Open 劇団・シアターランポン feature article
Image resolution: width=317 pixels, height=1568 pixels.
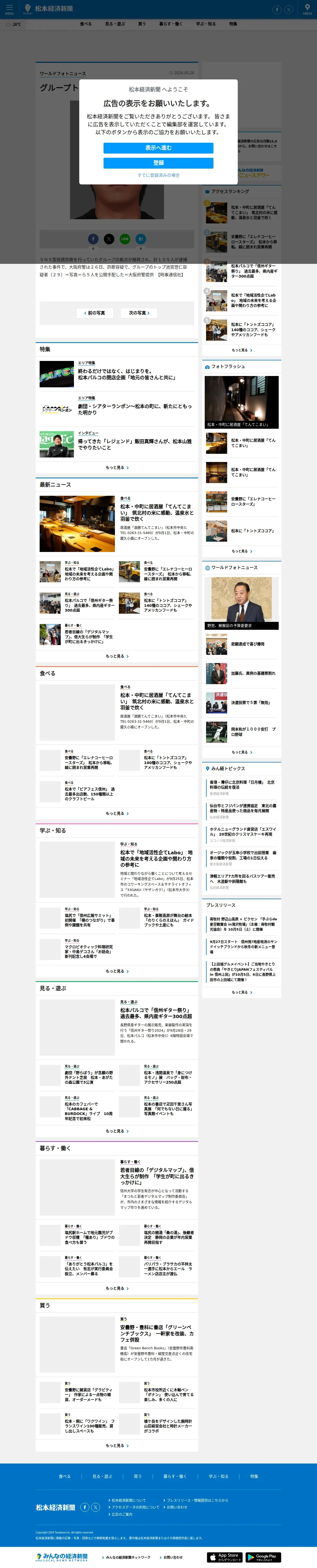point(135,409)
